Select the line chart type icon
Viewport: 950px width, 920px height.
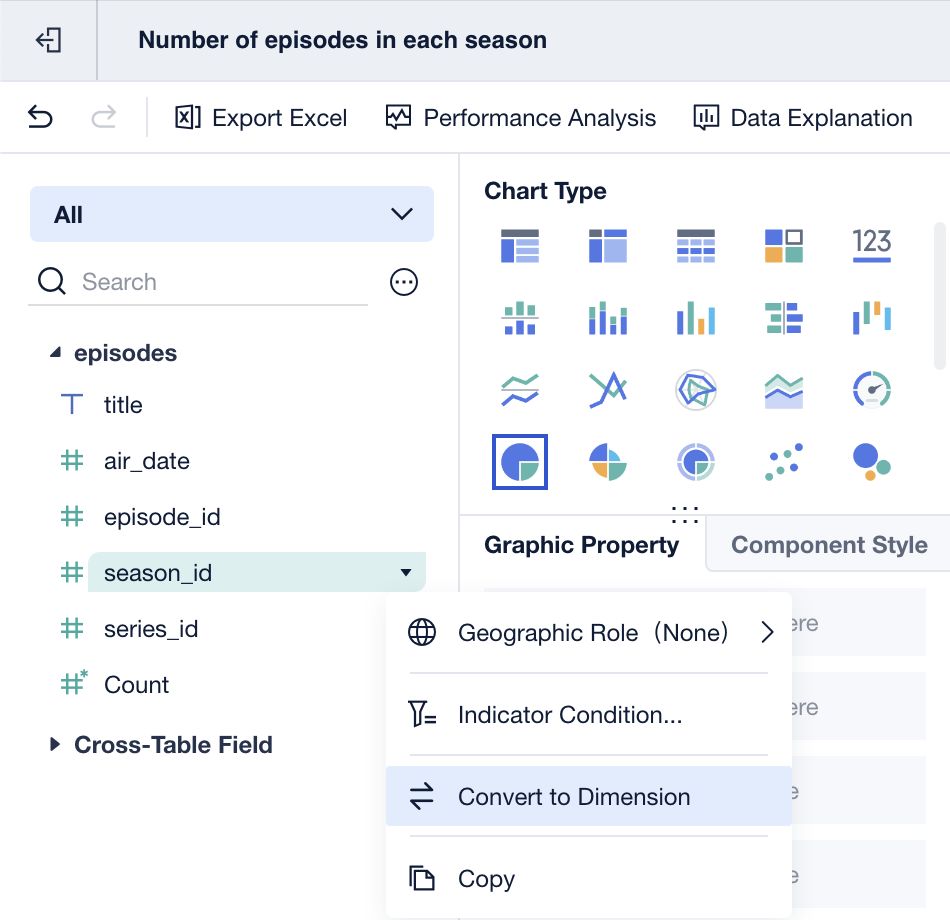520,390
